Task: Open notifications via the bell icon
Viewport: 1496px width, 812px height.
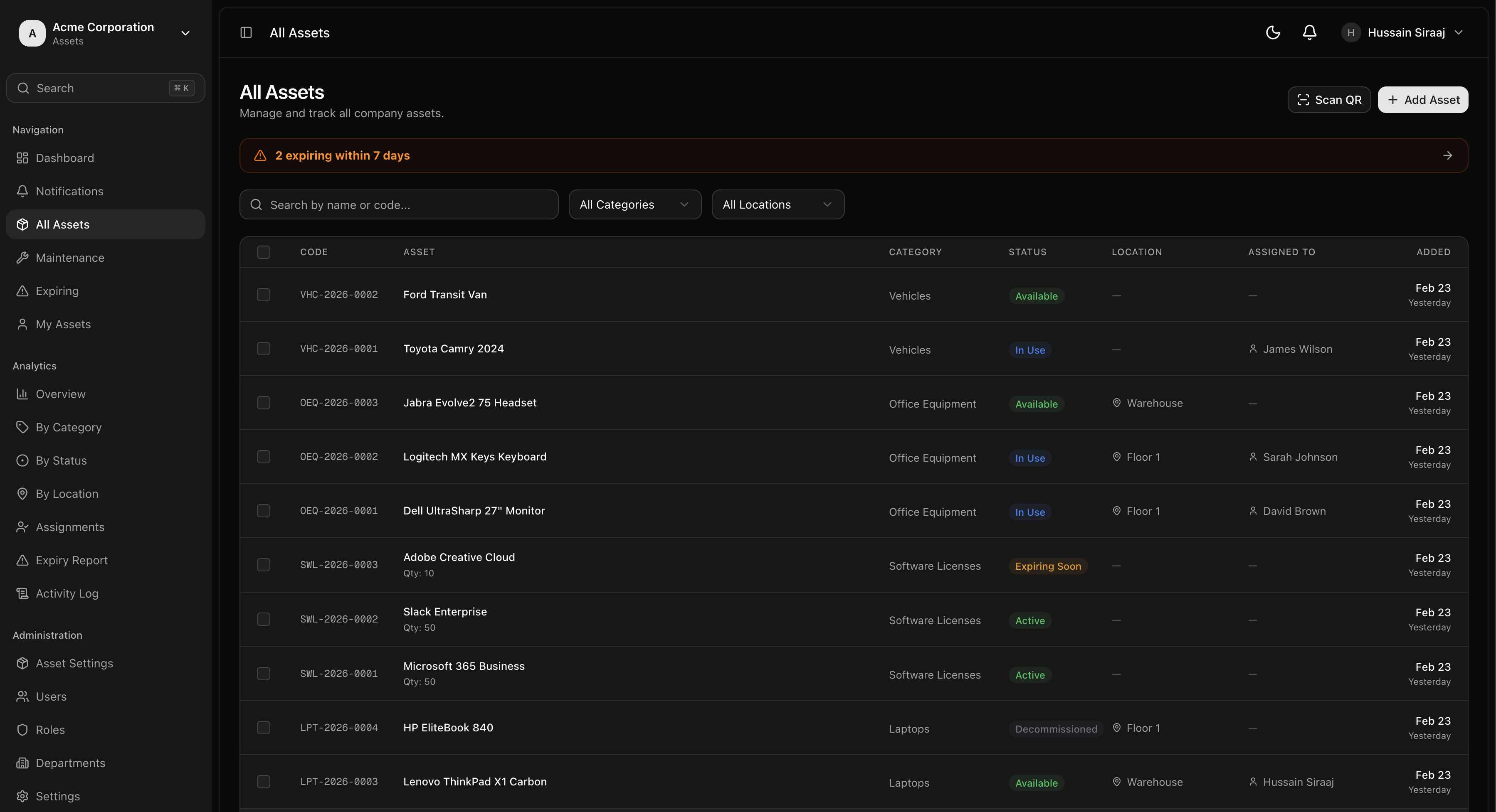Action: click(1310, 32)
